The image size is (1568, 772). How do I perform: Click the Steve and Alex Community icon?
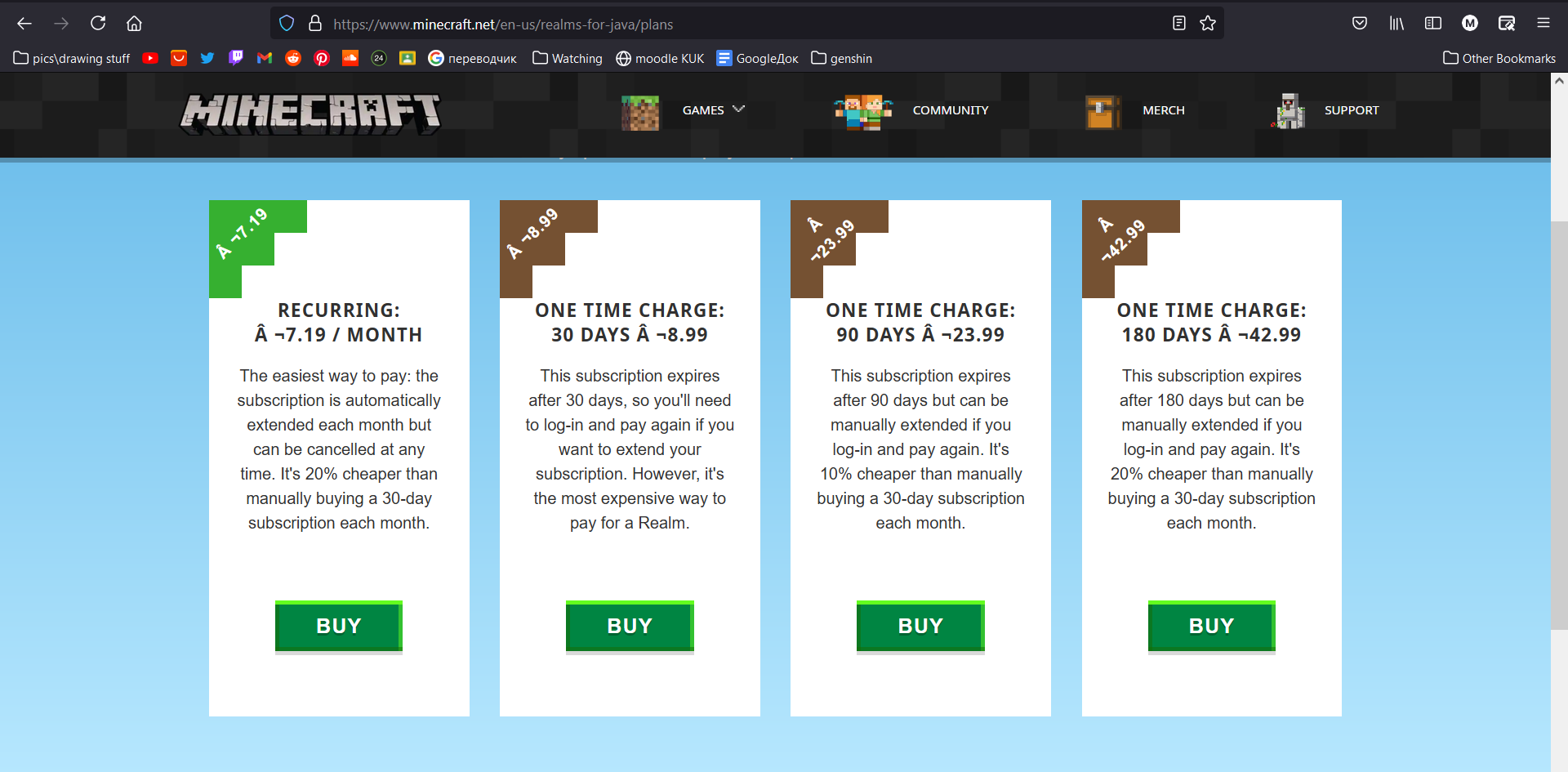(863, 112)
